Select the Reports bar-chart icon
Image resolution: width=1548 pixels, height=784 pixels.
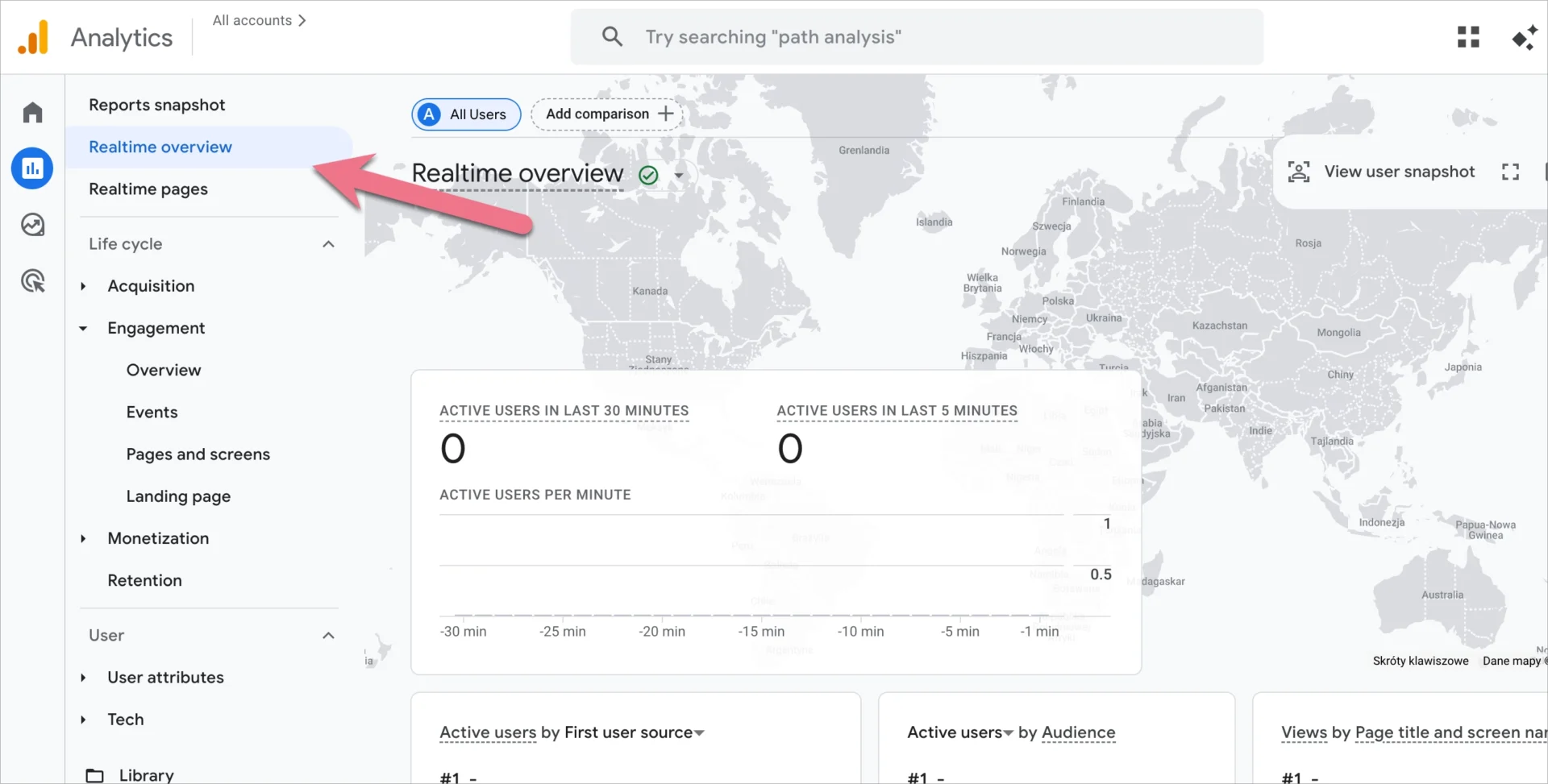coord(32,168)
